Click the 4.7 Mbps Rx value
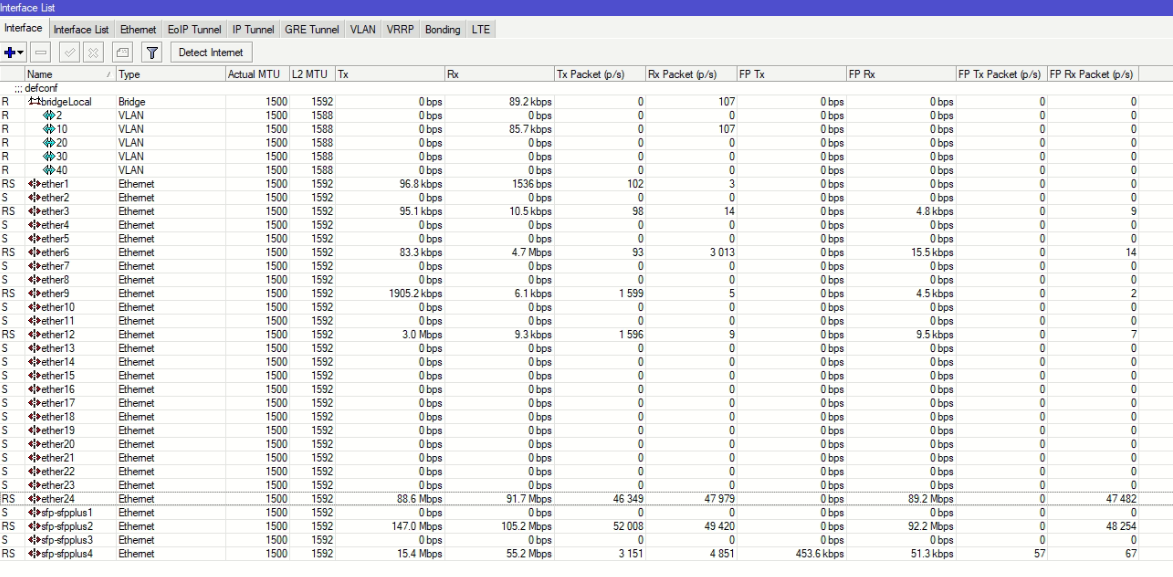1173x577 pixels. coord(531,252)
